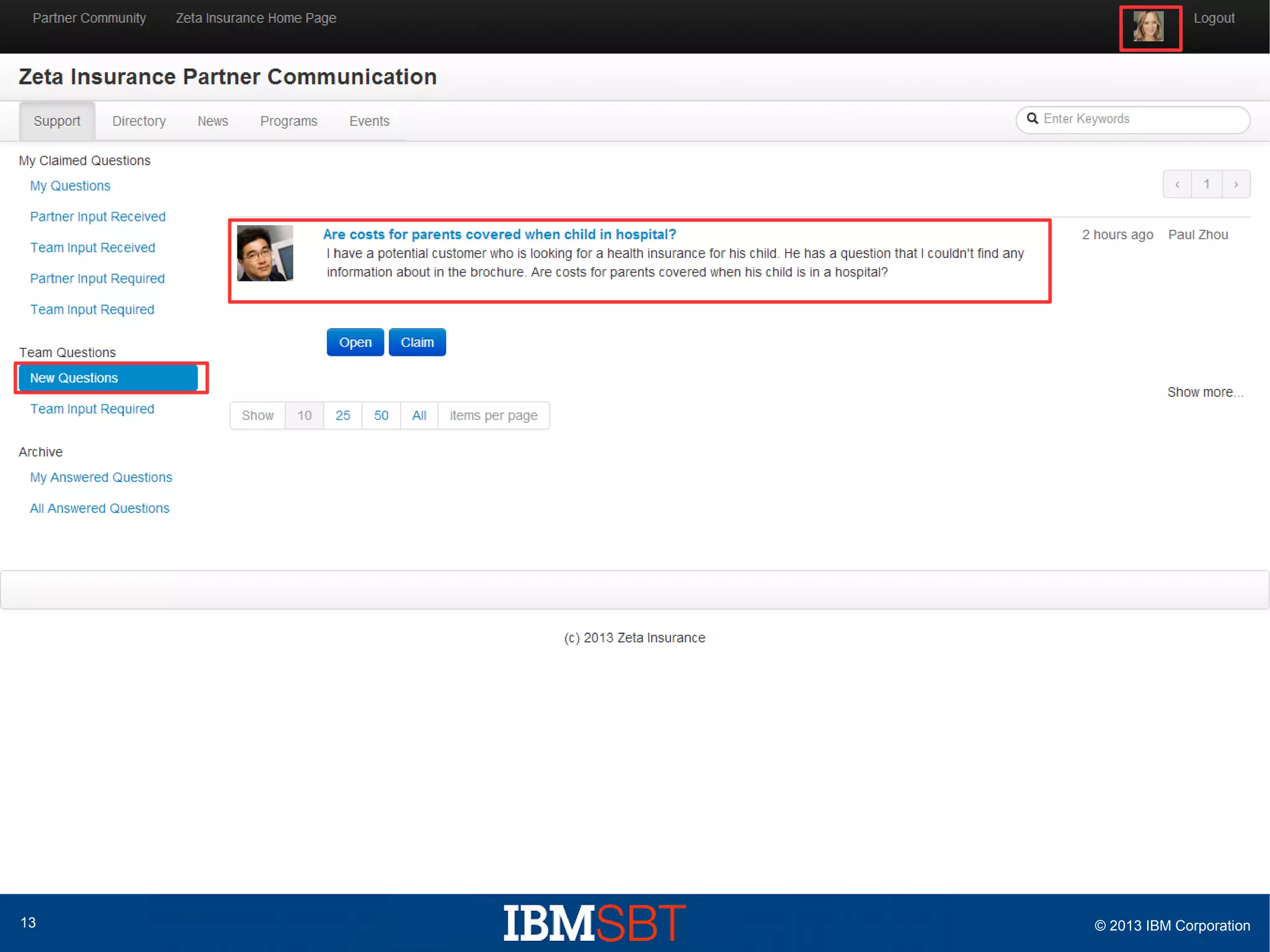Switch to the Support tab
Screen dimensions: 1270x952
57,121
